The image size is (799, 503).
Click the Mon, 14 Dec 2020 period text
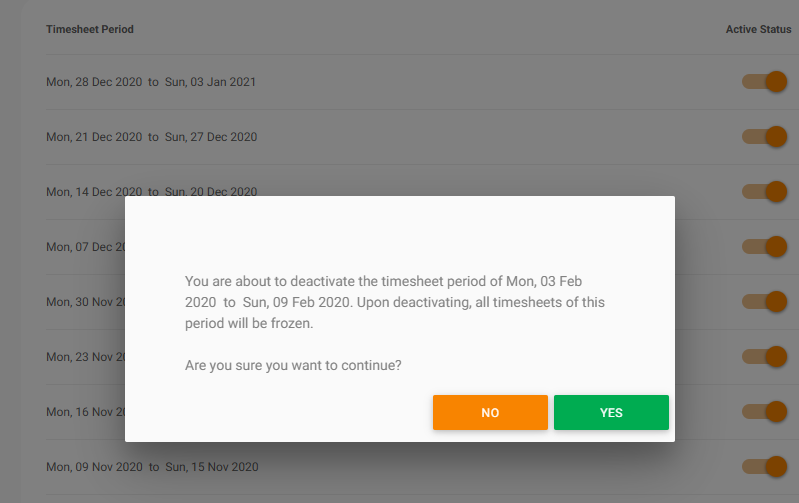point(152,191)
